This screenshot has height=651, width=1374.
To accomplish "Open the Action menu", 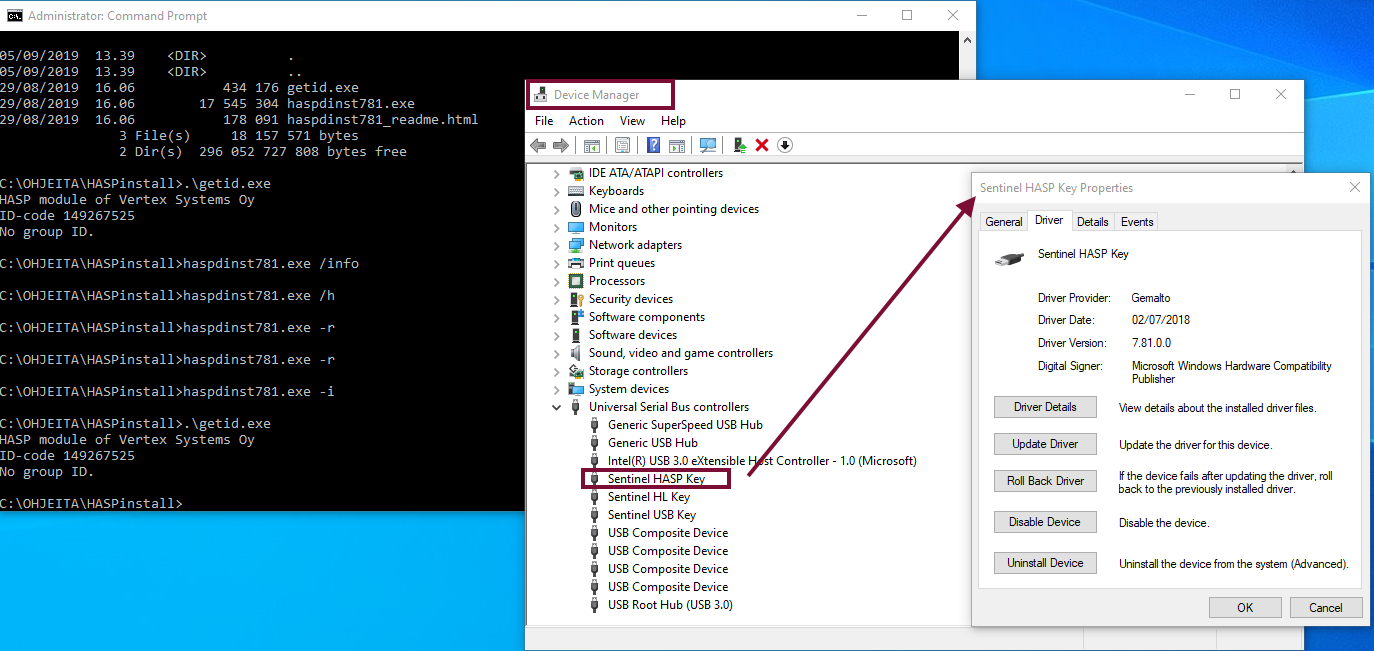I will pos(586,121).
